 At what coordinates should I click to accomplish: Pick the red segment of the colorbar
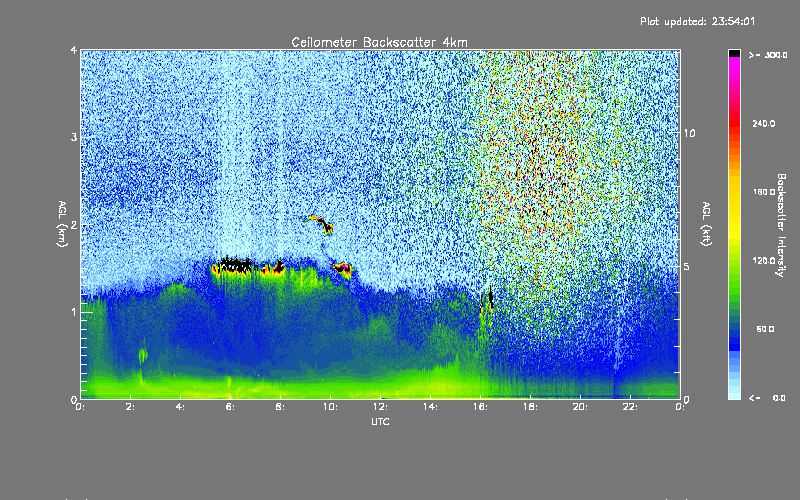pyautogui.click(x=734, y=122)
